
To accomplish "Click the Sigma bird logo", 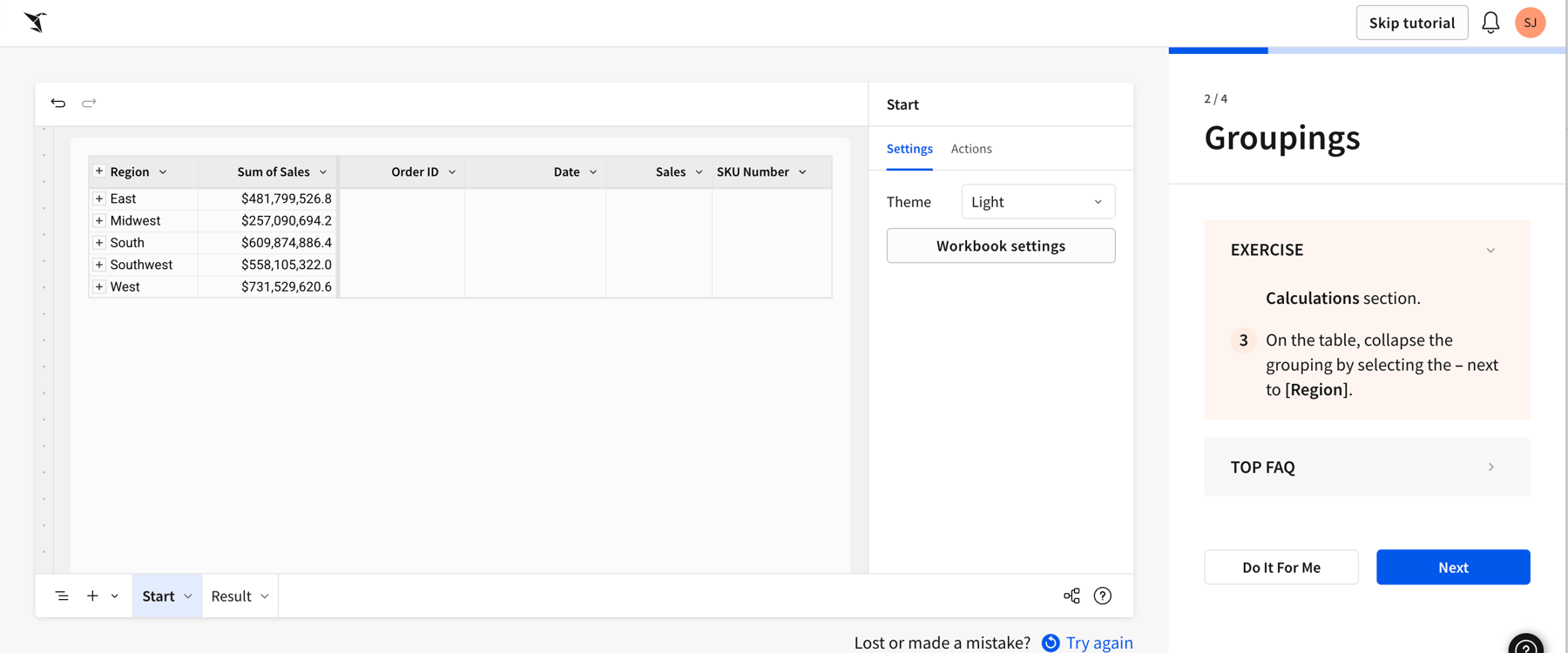I will pyautogui.click(x=35, y=22).
